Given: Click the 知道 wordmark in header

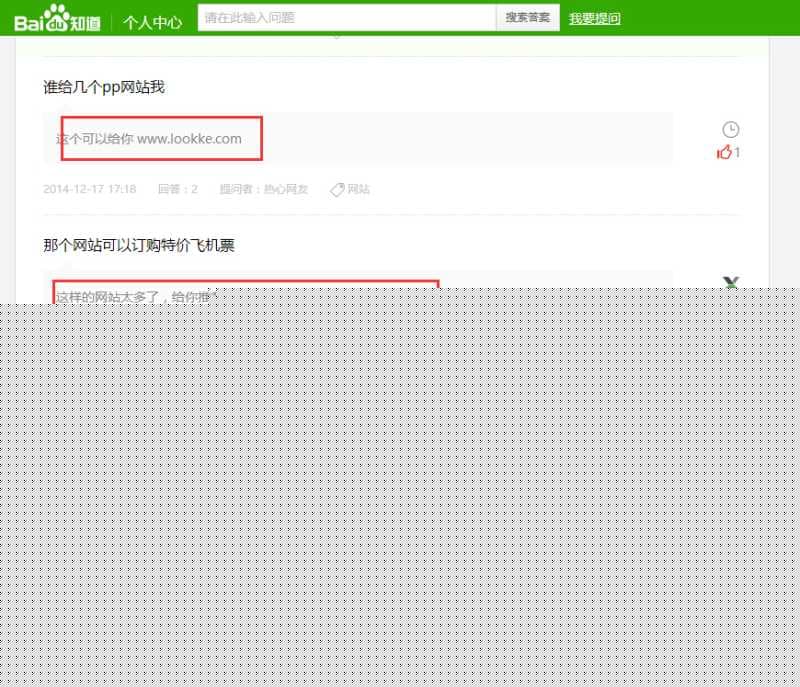Looking at the screenshot, I should click(x=84, y=20).
